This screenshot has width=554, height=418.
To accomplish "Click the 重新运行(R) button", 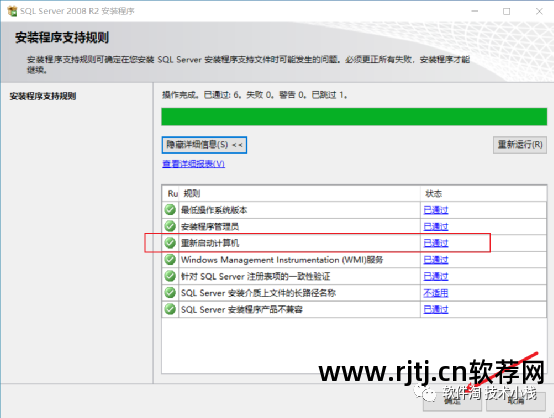I will point(520,145).
